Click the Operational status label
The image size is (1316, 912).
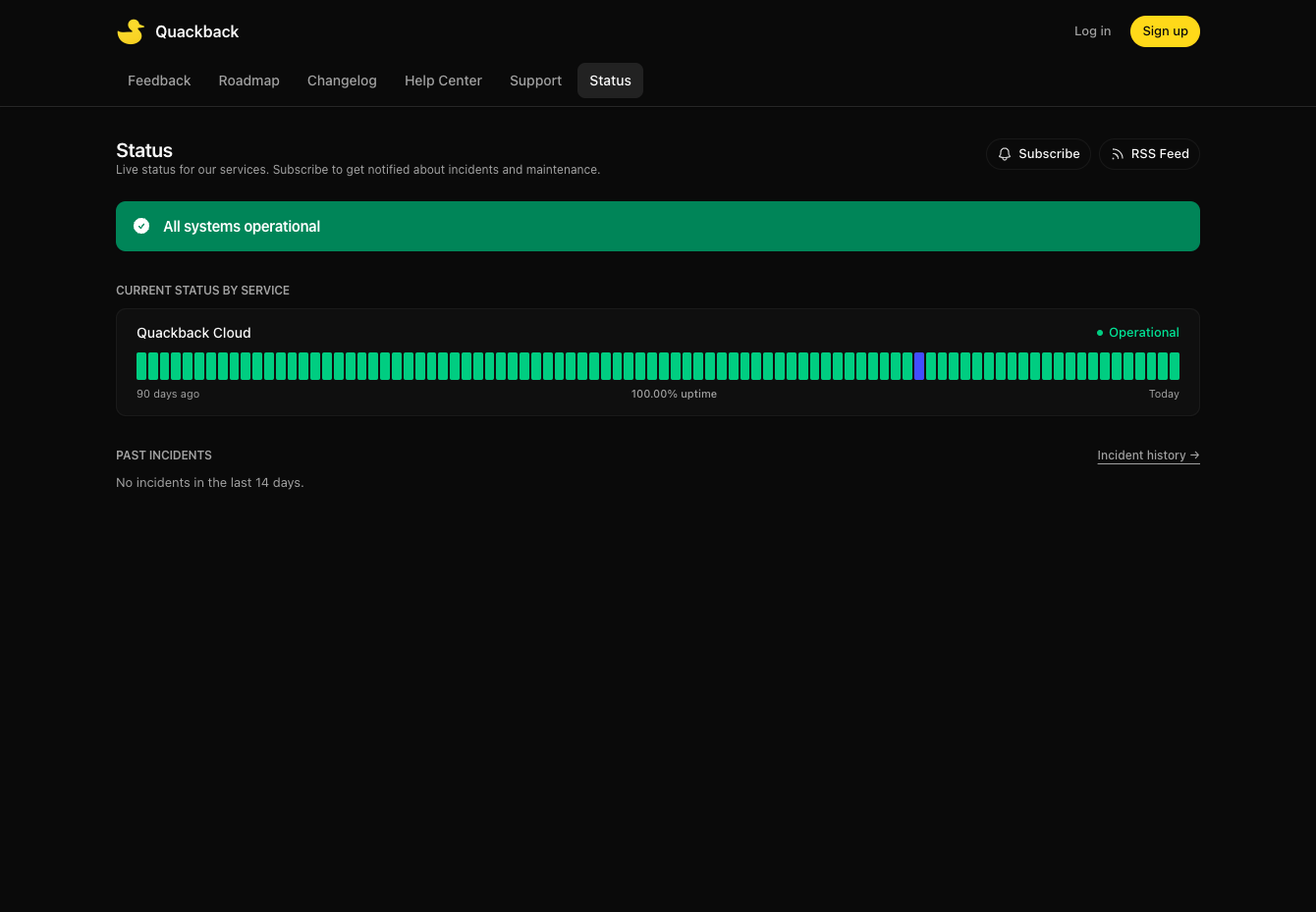click(x=1144, y=333)
